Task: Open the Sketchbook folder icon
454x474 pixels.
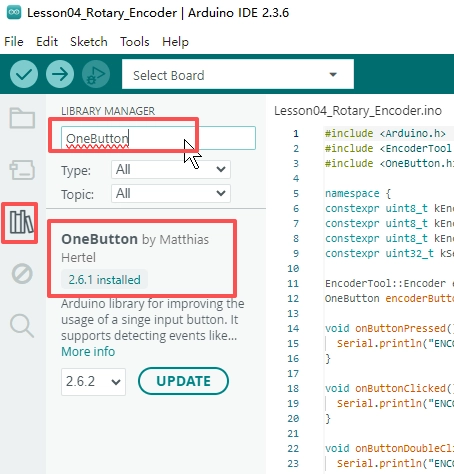Action: (x=22, y=118)
